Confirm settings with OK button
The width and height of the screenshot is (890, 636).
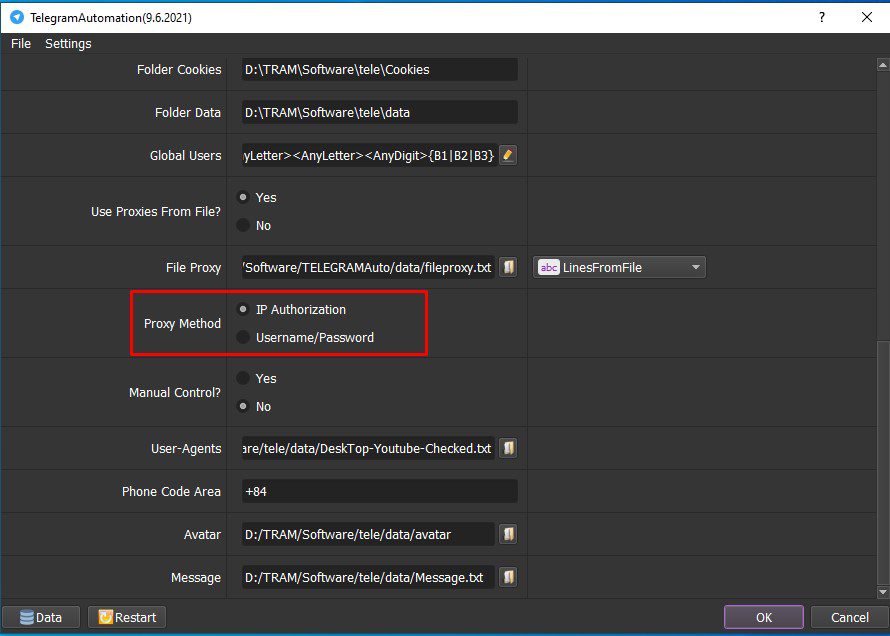[x=764, y=617]
